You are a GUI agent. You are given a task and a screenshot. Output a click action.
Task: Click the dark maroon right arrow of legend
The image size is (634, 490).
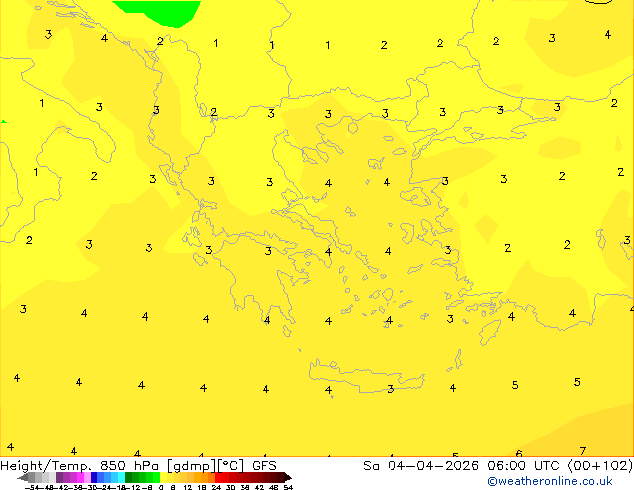click(287, 478)
